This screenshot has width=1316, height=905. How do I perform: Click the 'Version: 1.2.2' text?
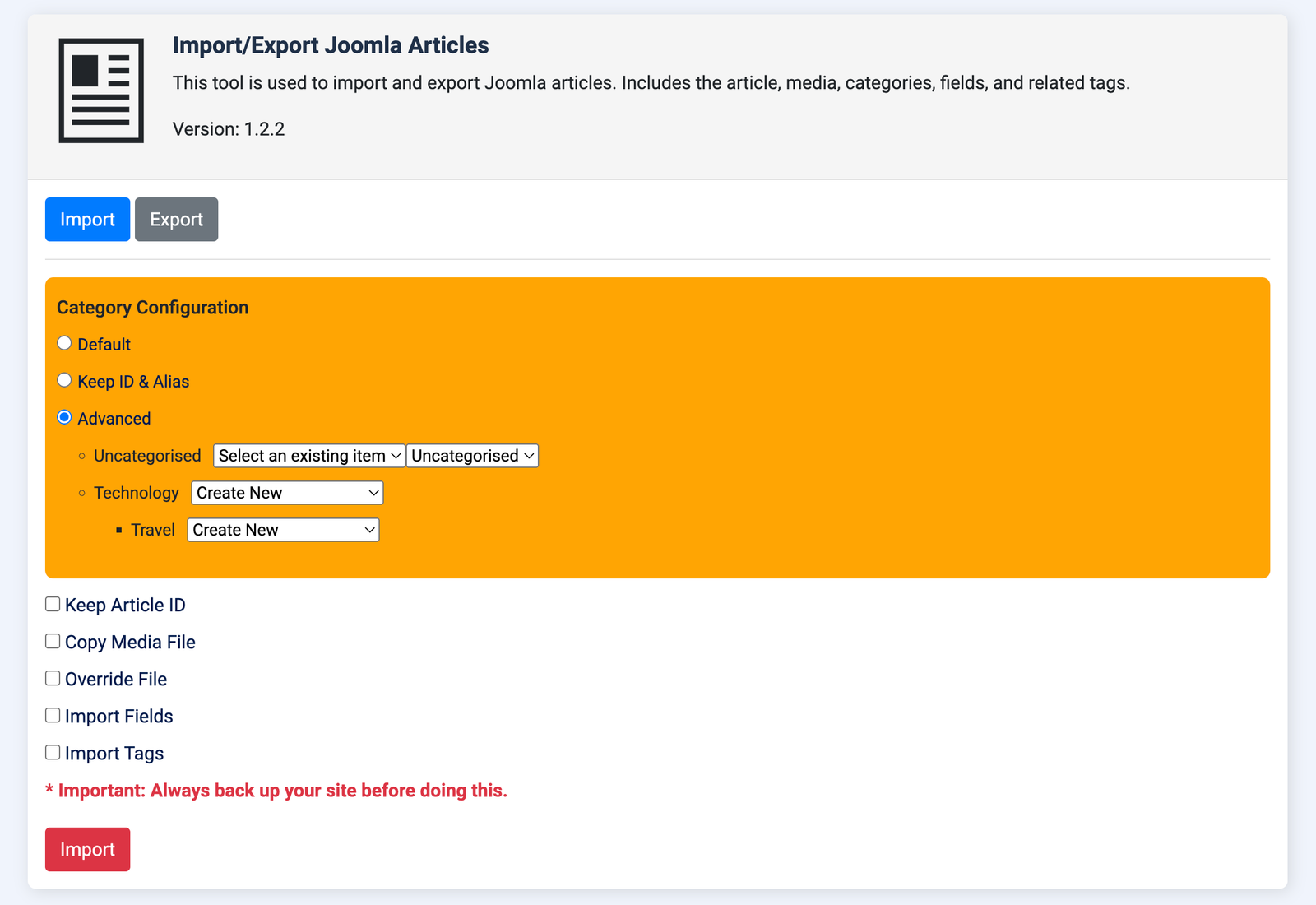tap(229, 129)
